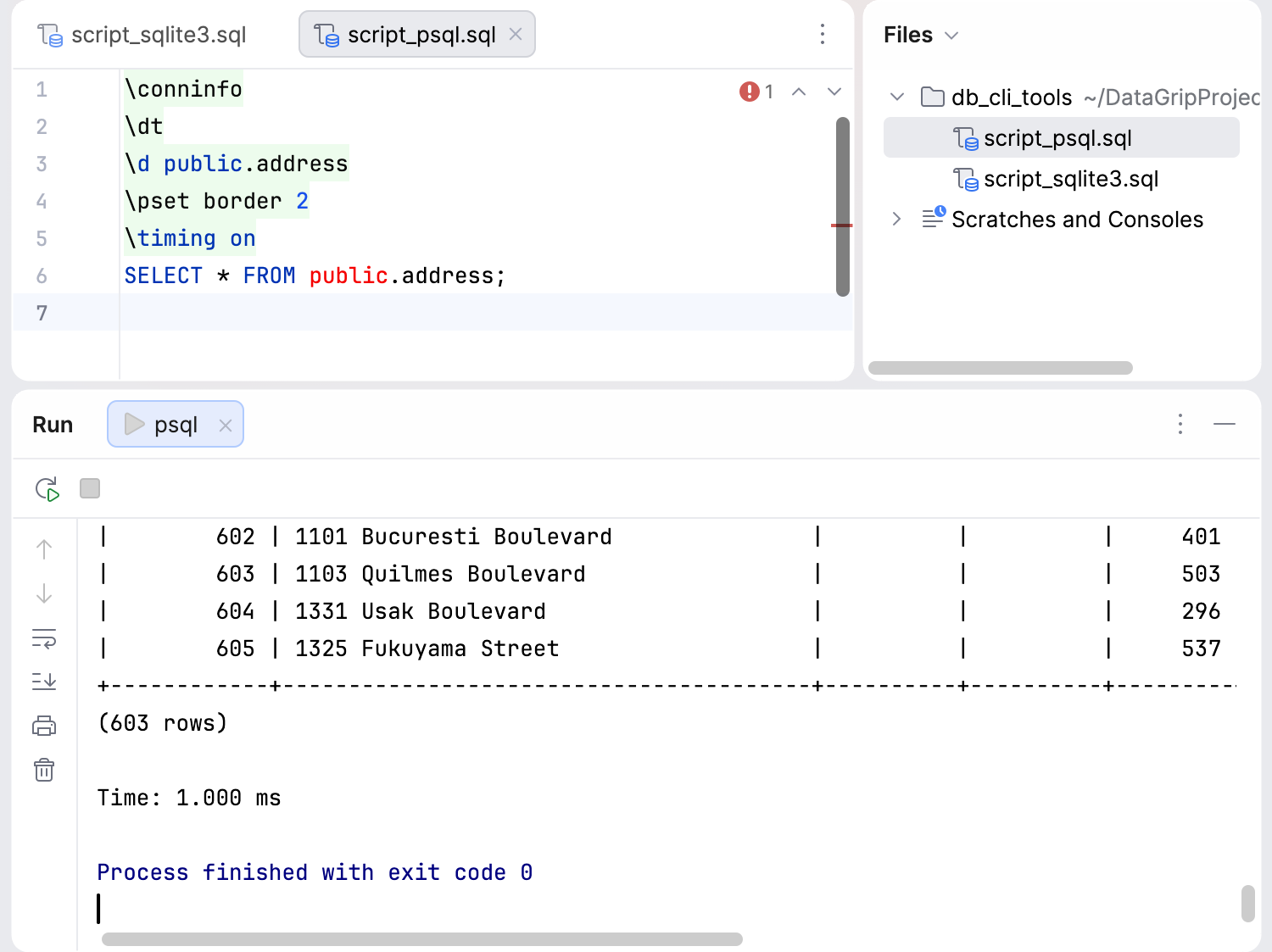This screenshot has width=1272, height=952.
Task: Click the (603 rows) output text
Action: pos(163,723)
